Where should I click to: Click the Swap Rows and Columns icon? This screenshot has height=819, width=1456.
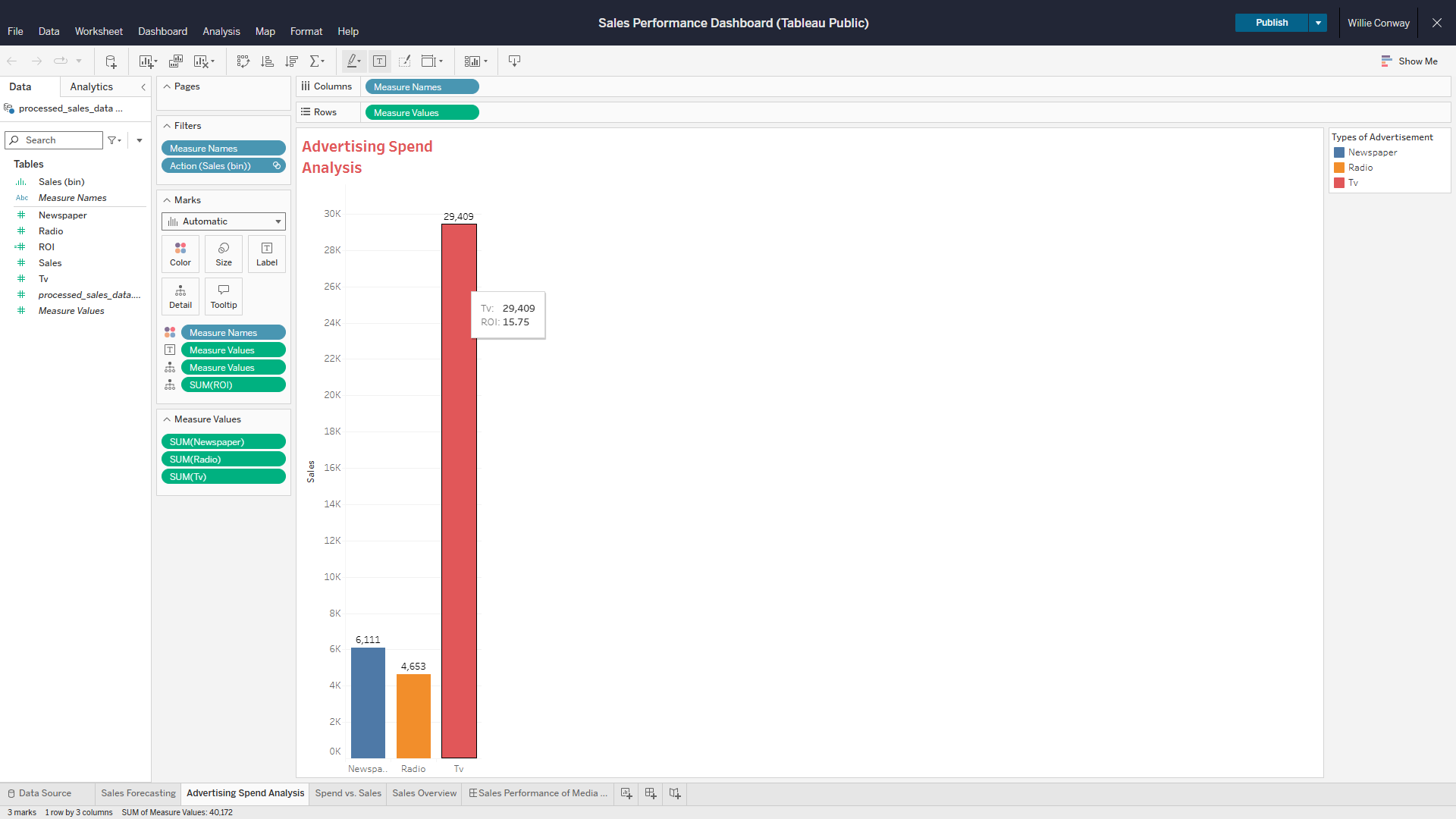[x=243, y=61]
